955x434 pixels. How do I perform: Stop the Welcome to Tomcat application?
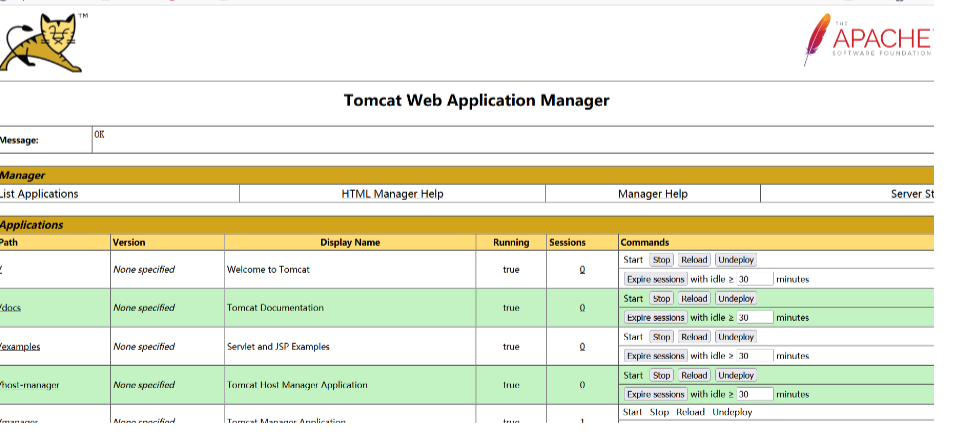pos(662,260)
